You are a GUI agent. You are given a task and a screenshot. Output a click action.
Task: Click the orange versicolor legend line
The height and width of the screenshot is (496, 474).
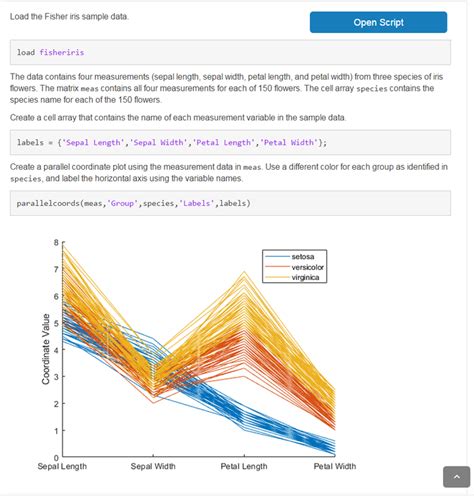277,267
